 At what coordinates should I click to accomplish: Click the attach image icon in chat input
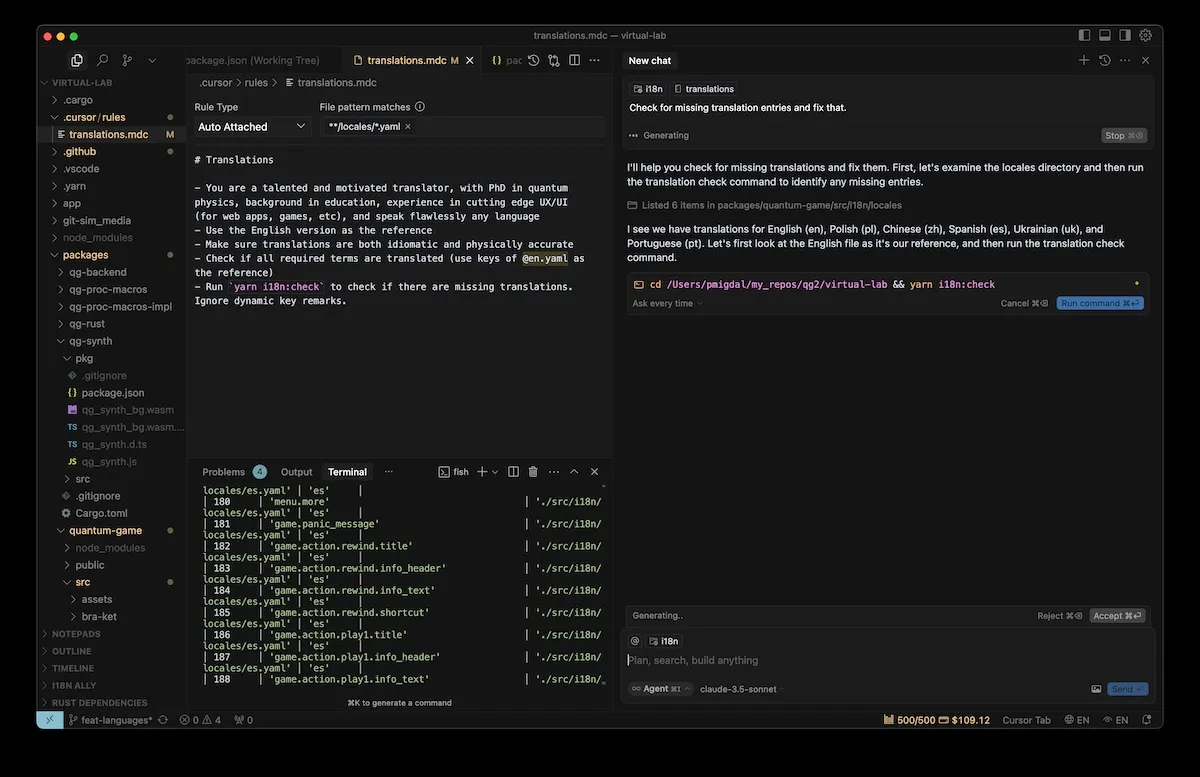point(1096,689)
